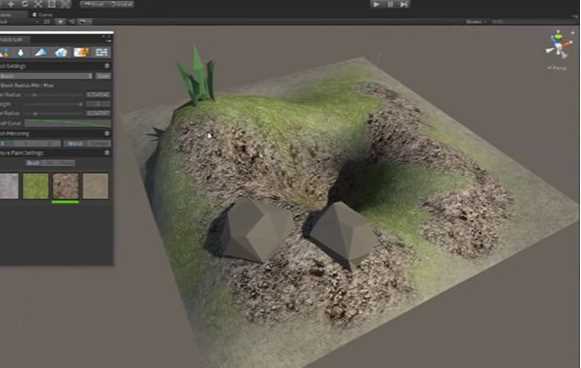Viewport: 581px width, 368px height.
Task: Select the Move tool in top toolbar
Action: point(11,4)
